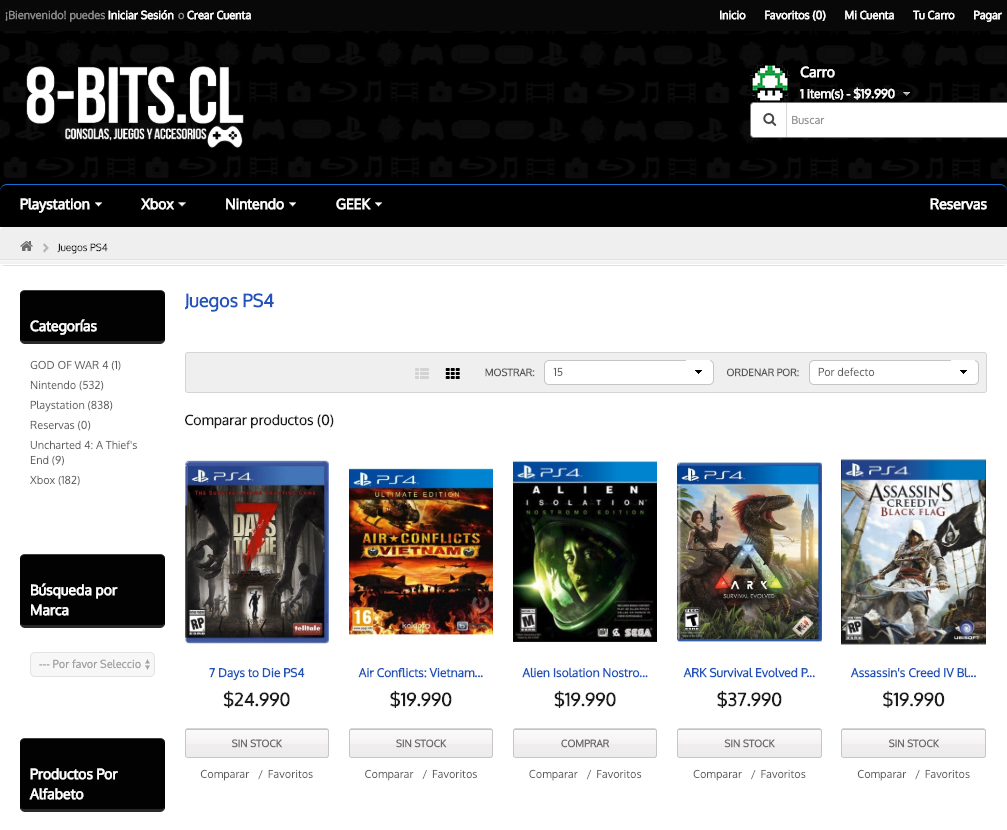This screenshot has width=1007, height=830.
Task: Open the Ordenar Por sorting dropdown
Action: point(893,373)
